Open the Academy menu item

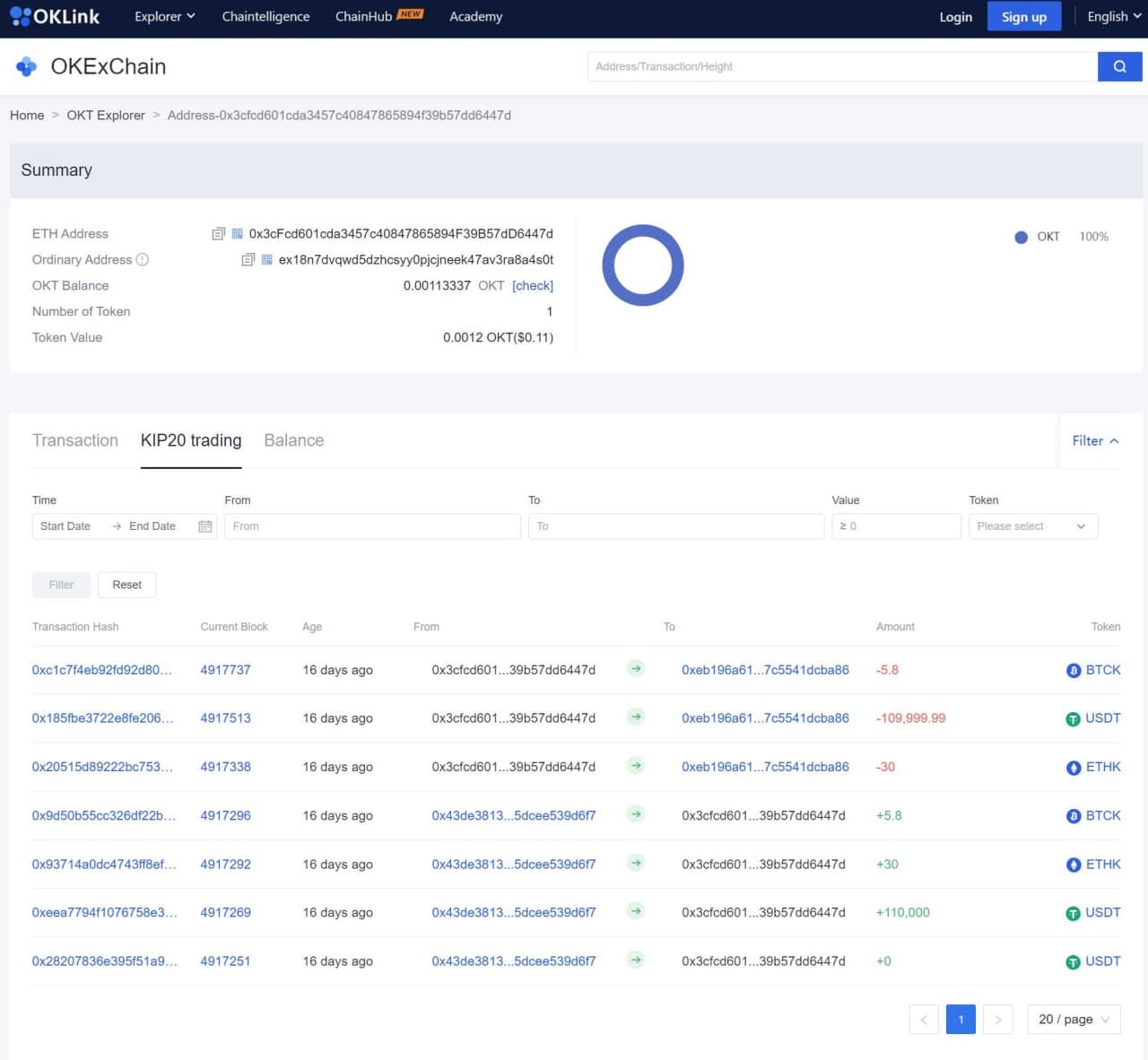(x=475, y=16)
